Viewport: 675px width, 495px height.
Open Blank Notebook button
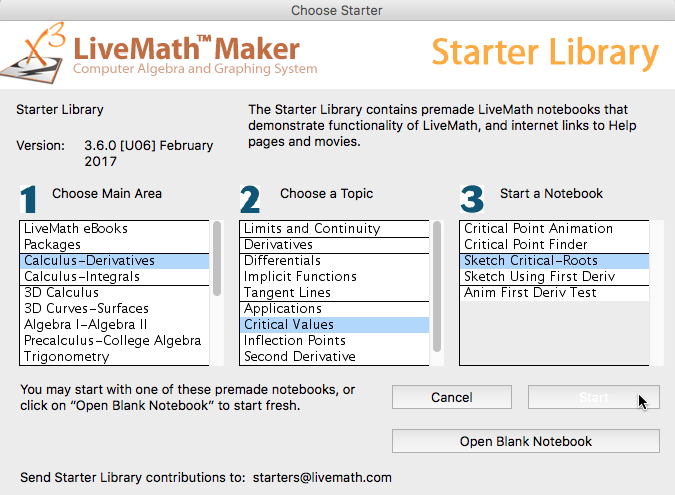pos(526,441)
